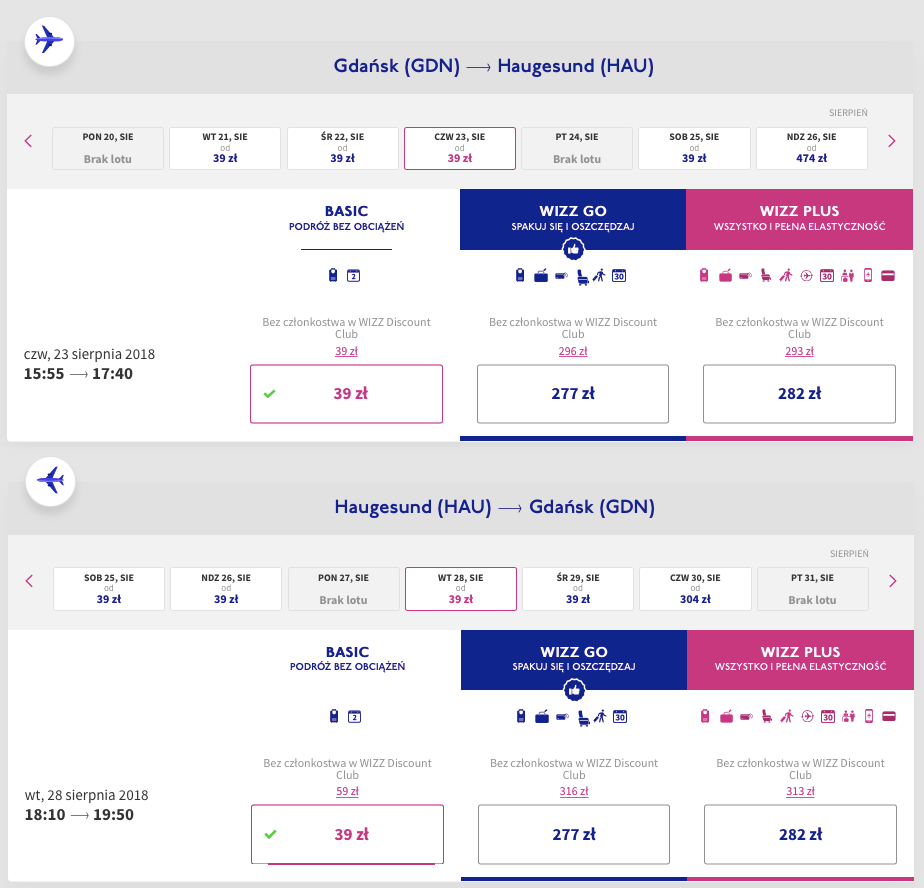924x888 pixels.
Task: Open the return 313 zł non-member price link
Action: [x=800, y=791]
